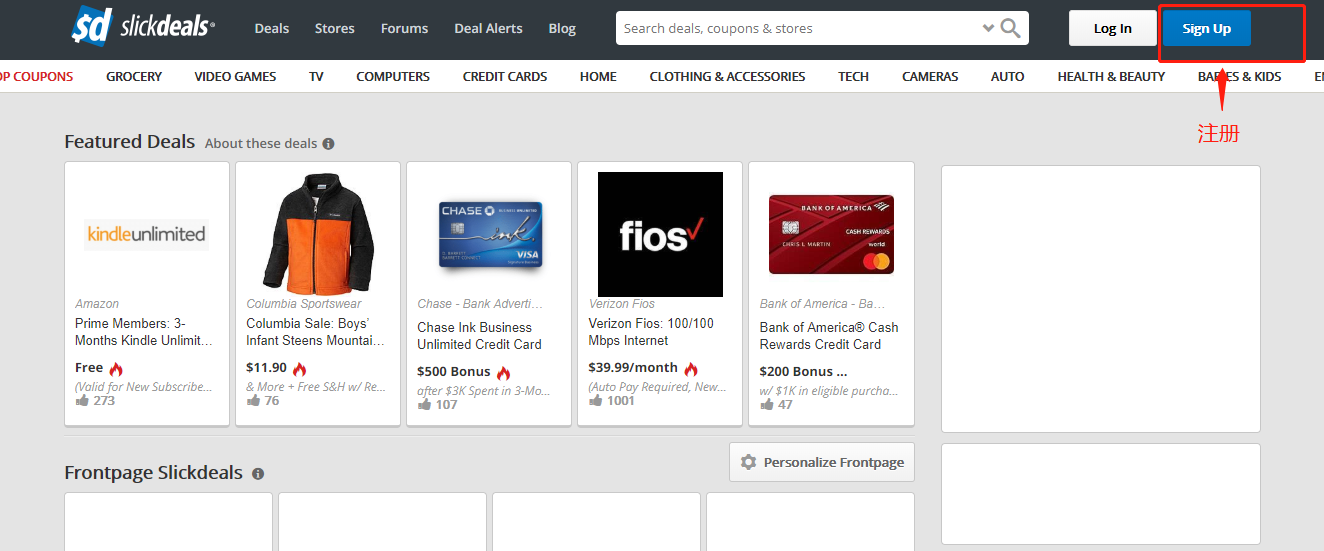The image size is (1324, 551).
Task: Open the Blog link in header
Action: (x=562, y=28)
